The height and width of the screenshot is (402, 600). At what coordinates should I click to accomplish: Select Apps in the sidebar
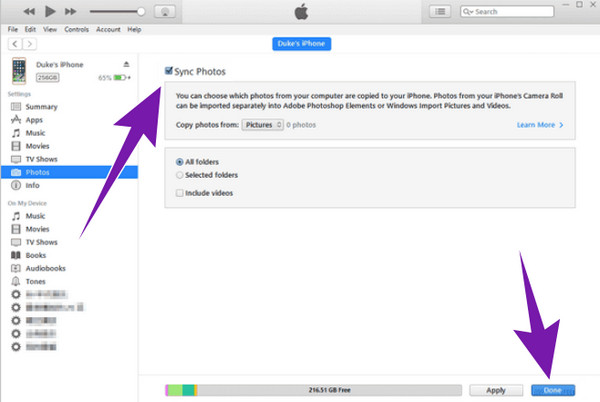69,120
